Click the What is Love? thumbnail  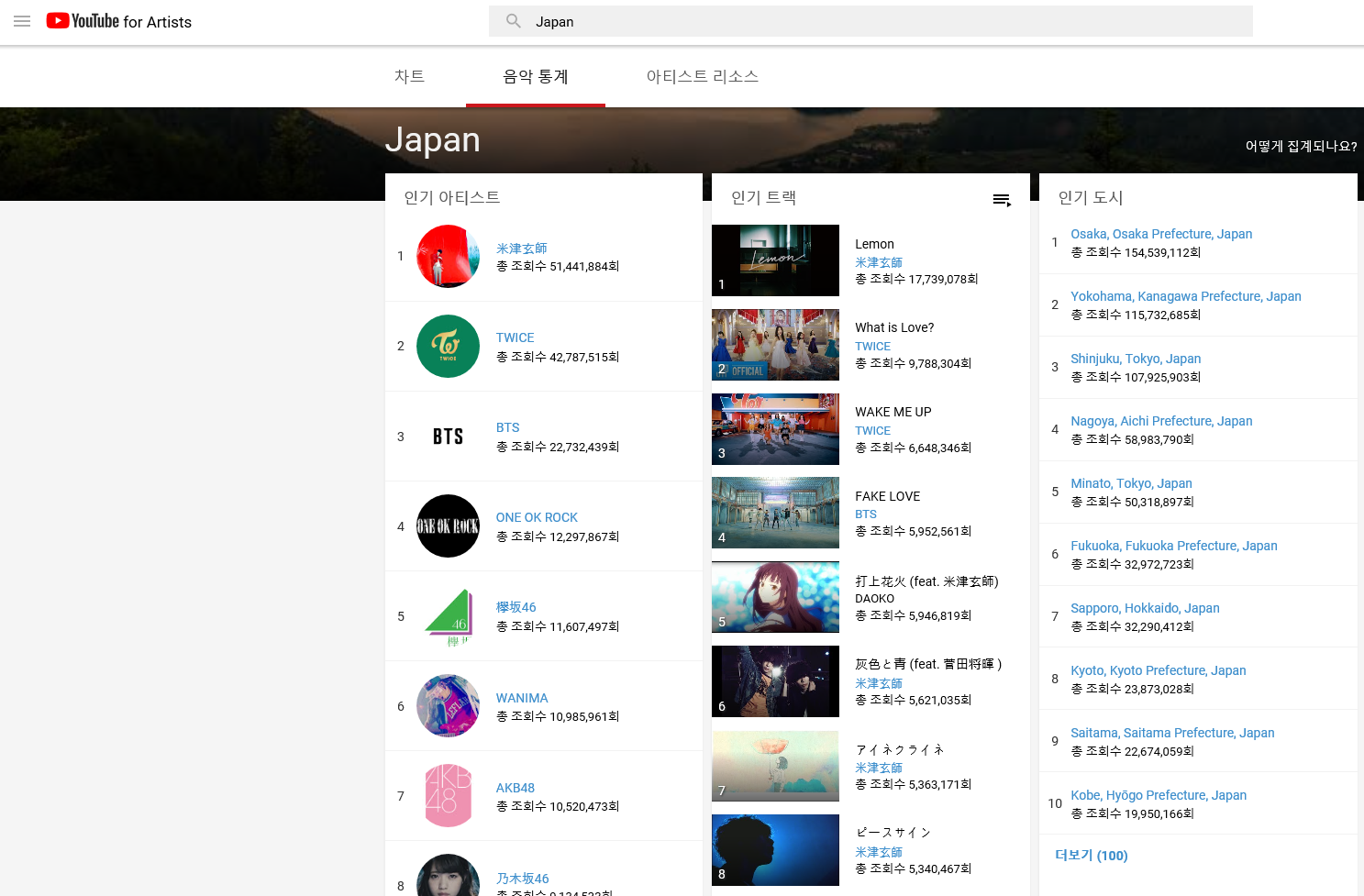[x=775, y=345]
